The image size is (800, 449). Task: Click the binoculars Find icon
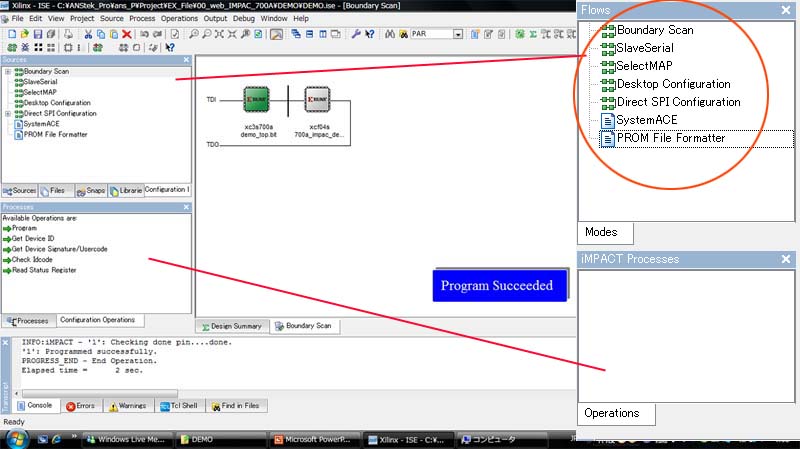tap(390, 34)
